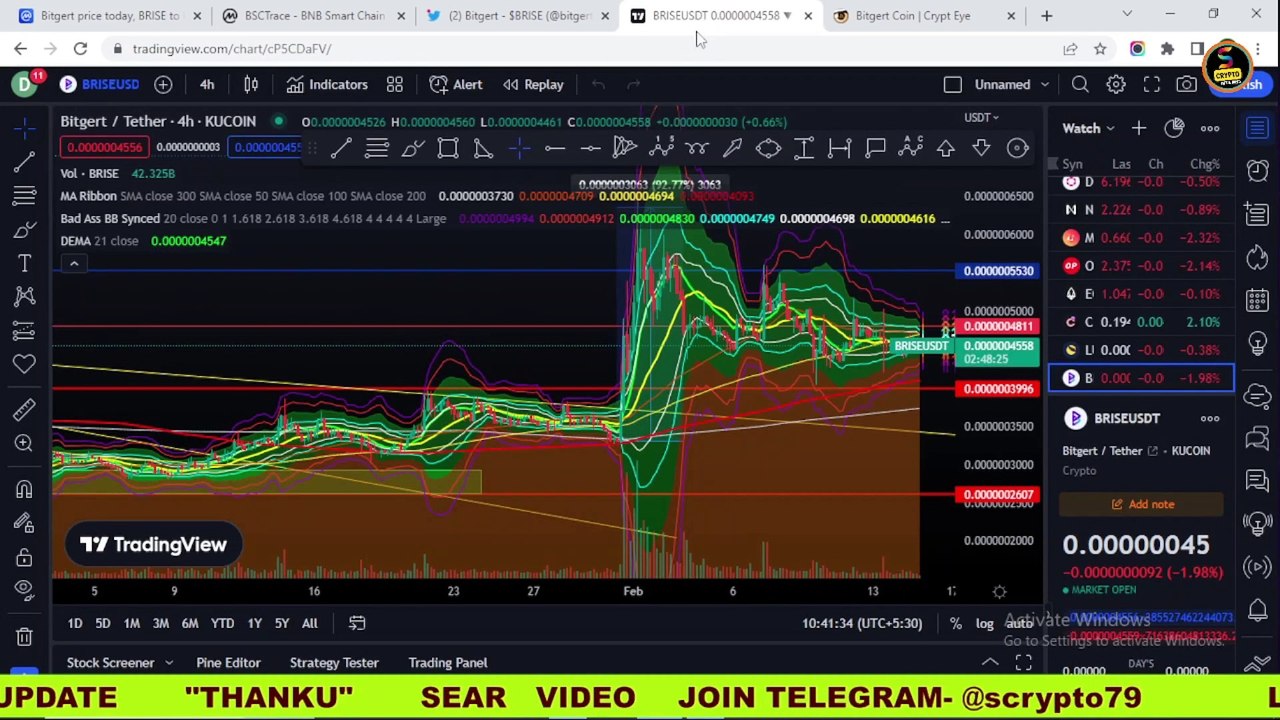The image size is (1280, 720).
Task: Open the prediction and measurement tools
Action: [25, 330]
